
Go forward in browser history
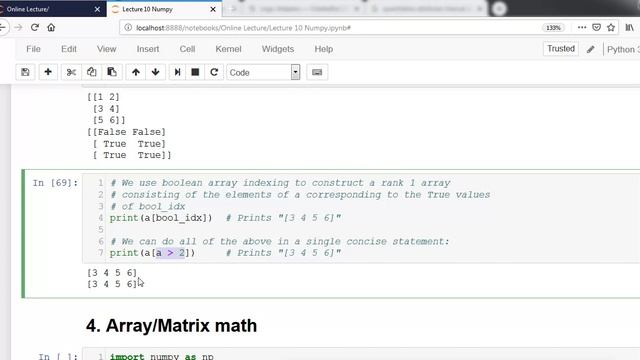pos(18,27)
